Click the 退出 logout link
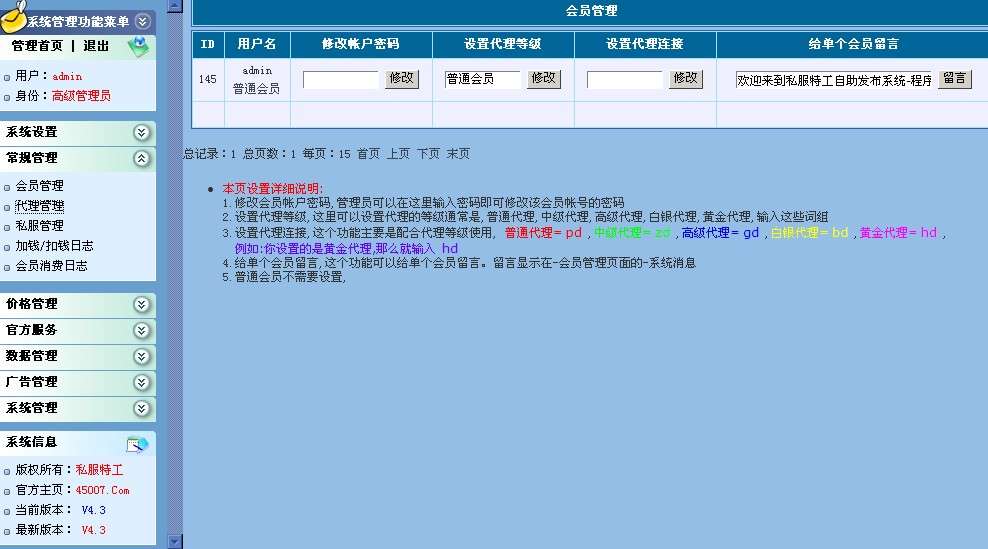 [96, 46]
